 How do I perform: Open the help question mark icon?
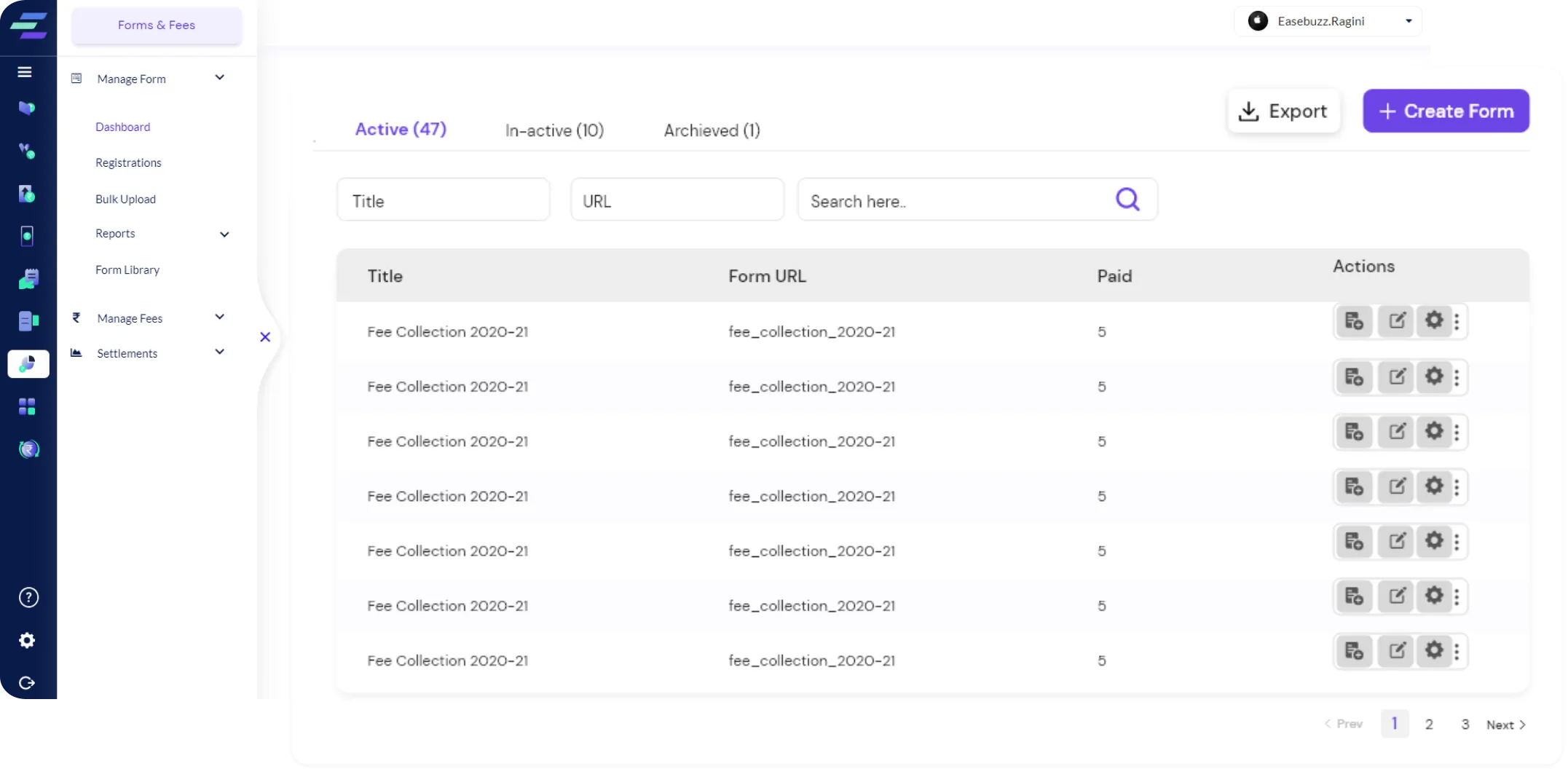click(x=28, y=597)
